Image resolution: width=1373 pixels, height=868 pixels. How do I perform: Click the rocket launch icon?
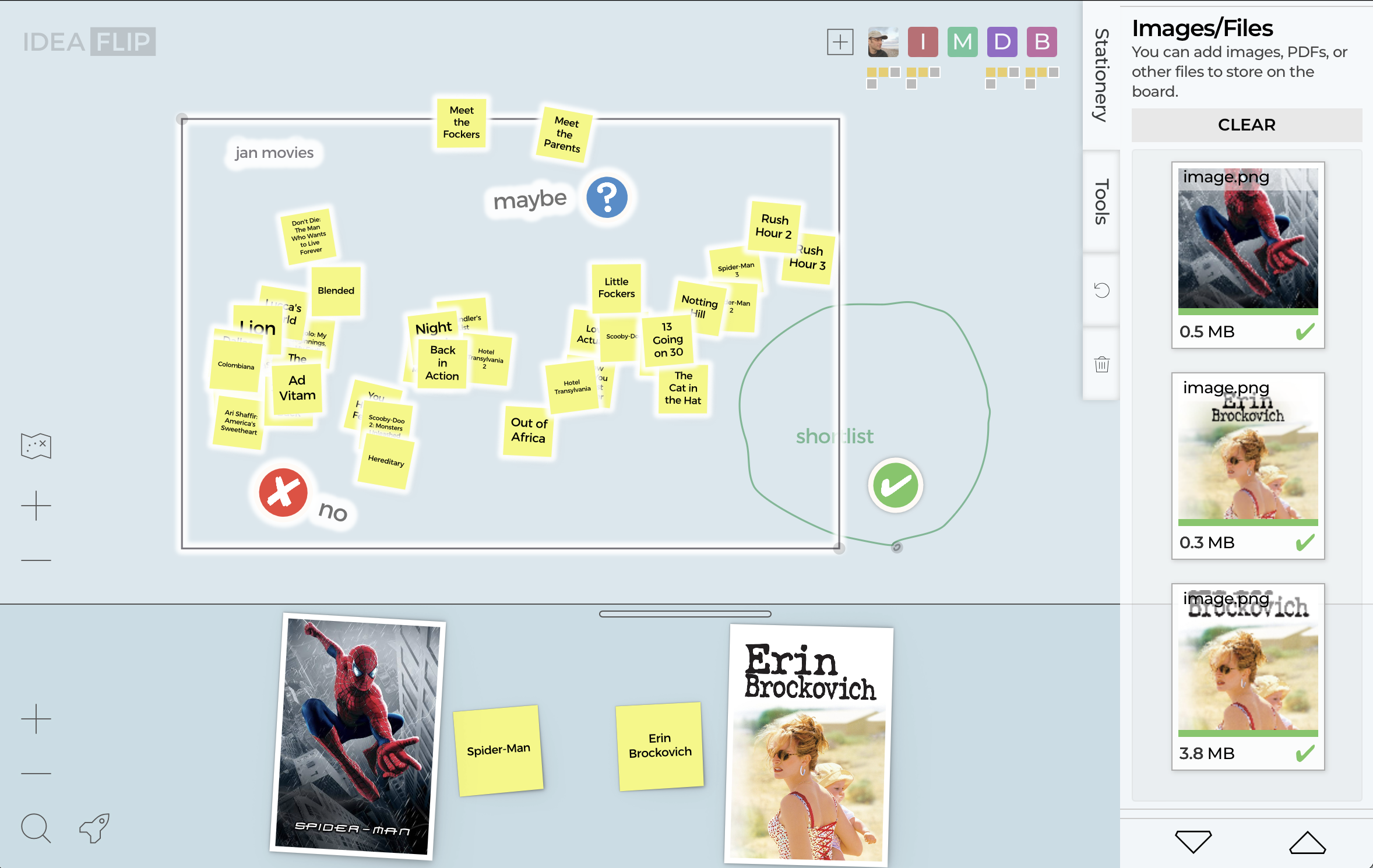(94, 828)
